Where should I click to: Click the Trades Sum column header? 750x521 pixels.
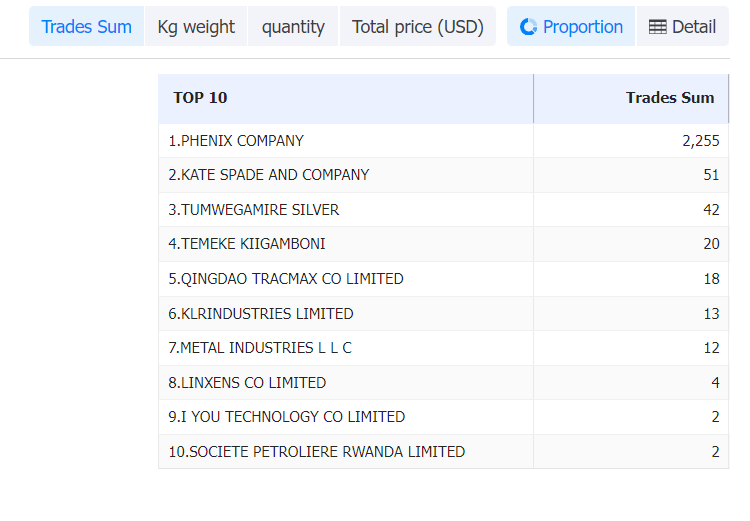tap(669, 98)
